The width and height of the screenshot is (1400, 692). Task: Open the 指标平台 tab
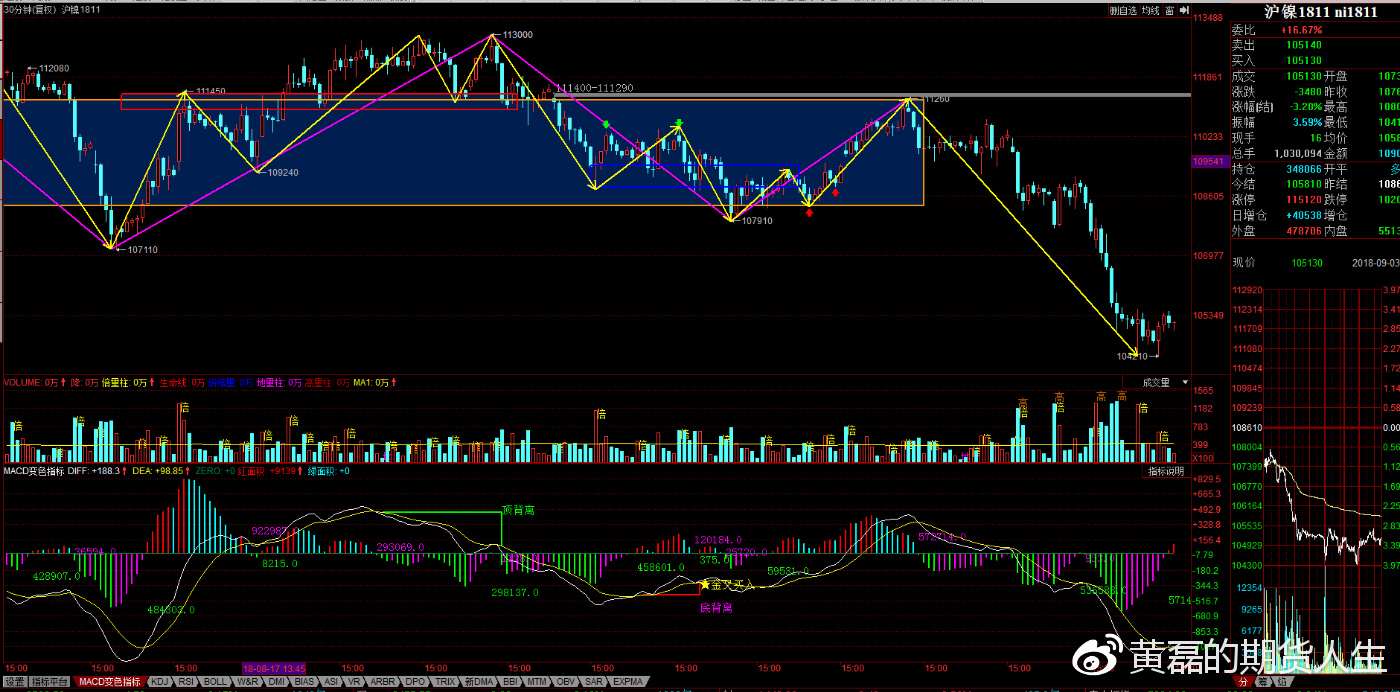pyautogui.click(x=49, y=681)
